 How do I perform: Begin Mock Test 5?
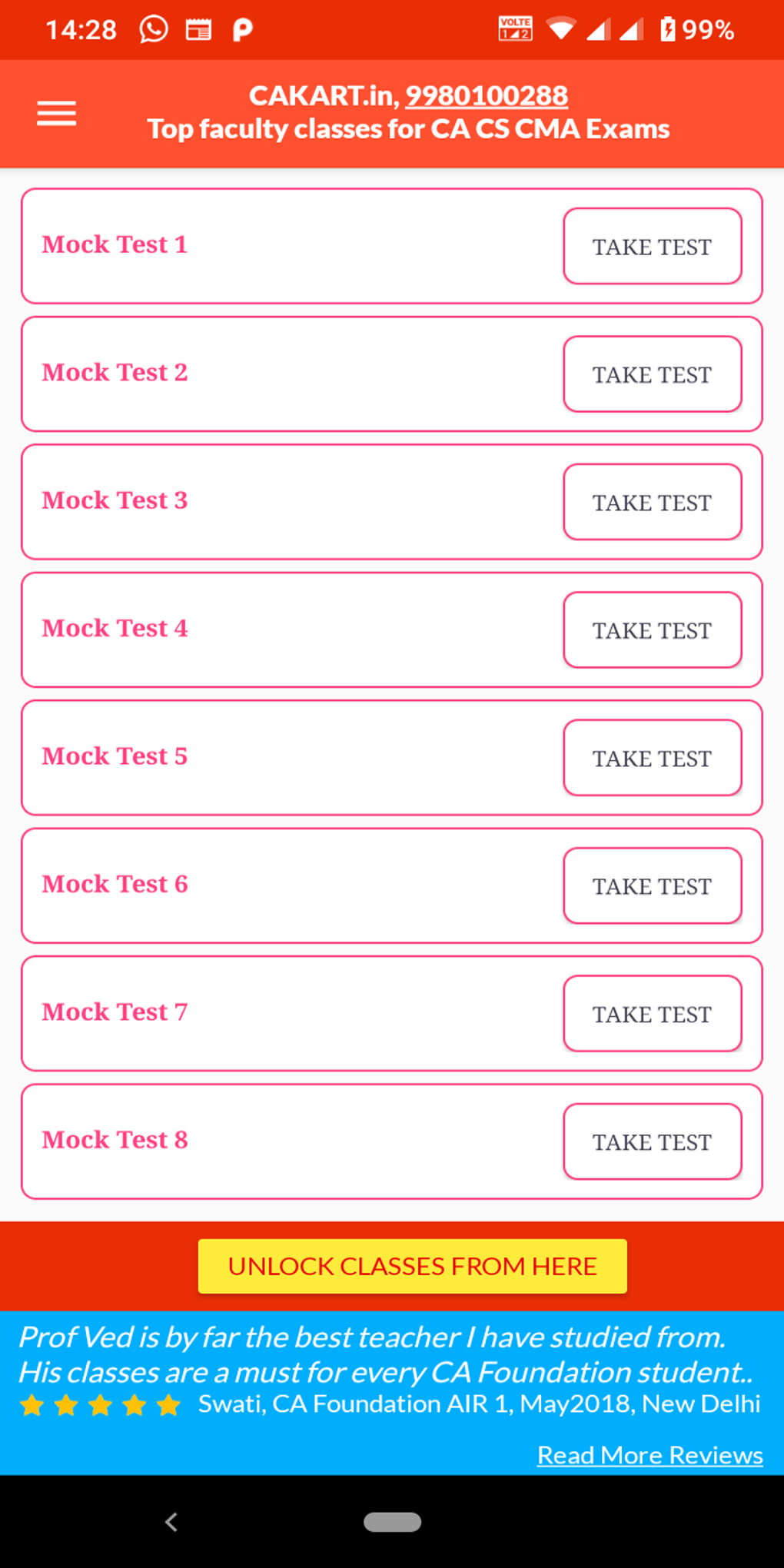coord(652,759)
